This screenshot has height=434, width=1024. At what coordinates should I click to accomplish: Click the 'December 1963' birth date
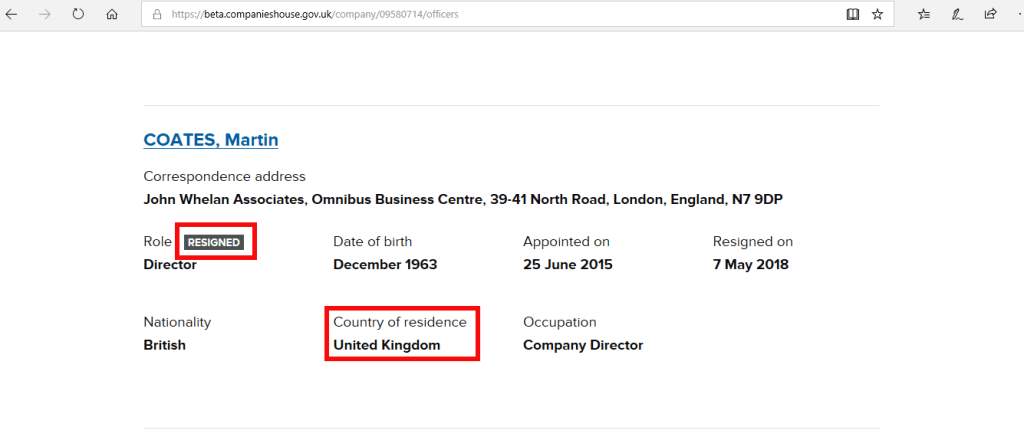click(x=385, y=265)
